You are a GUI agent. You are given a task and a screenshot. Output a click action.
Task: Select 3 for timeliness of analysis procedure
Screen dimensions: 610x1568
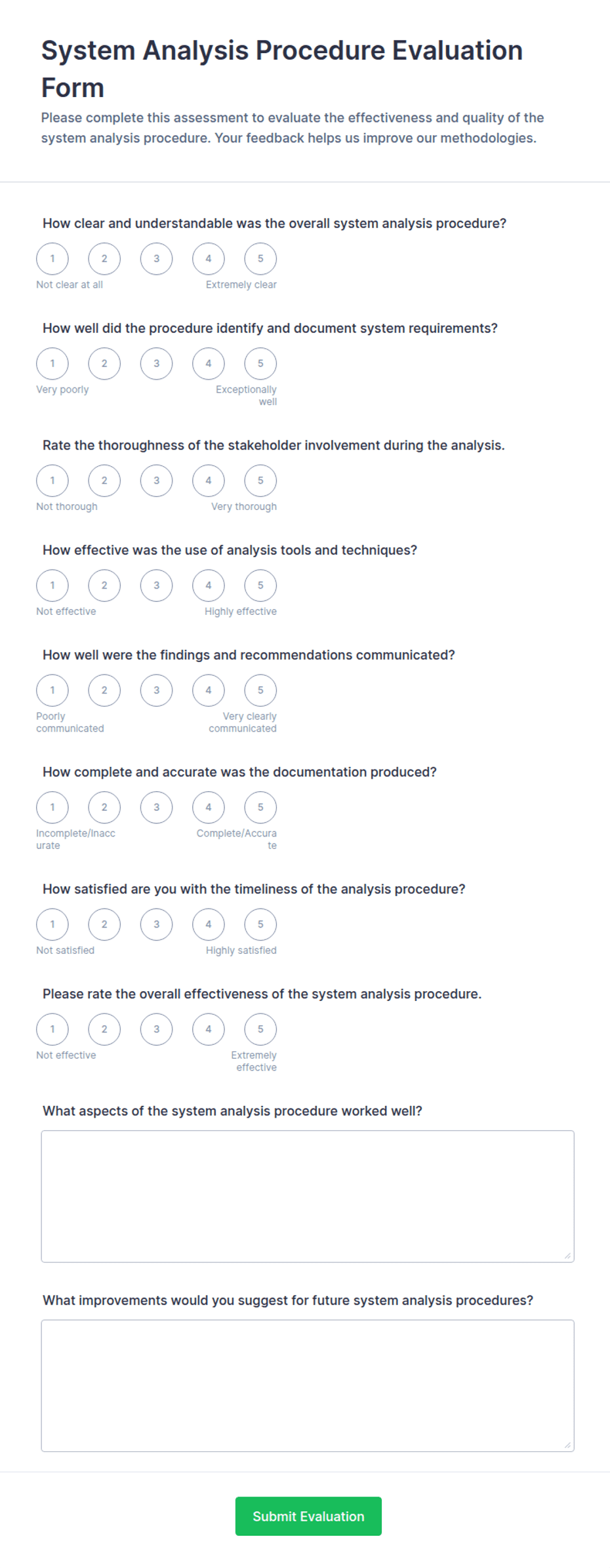coord(156,924)
